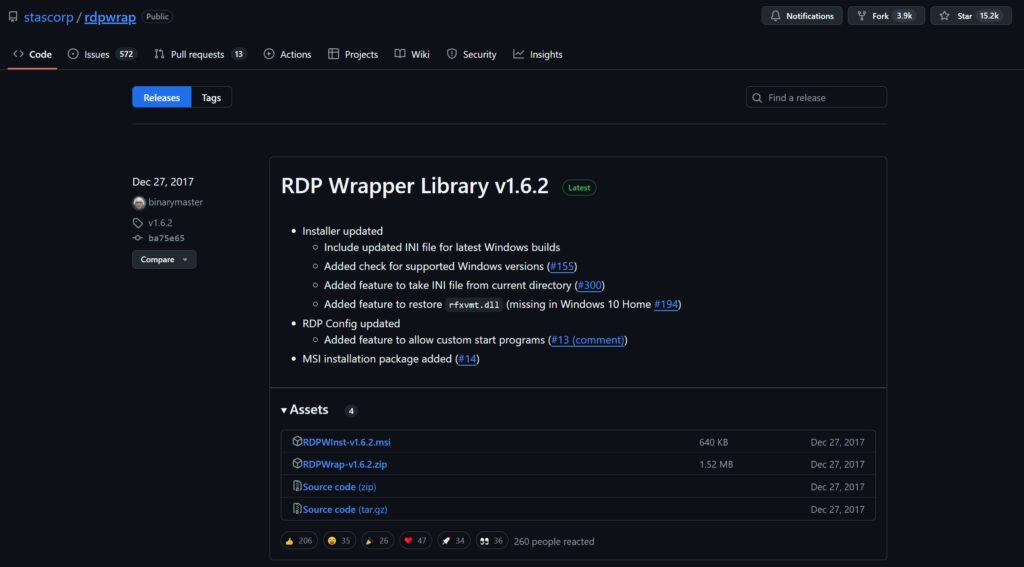
Task: Open issue #155 link
Action: [562, 266]
